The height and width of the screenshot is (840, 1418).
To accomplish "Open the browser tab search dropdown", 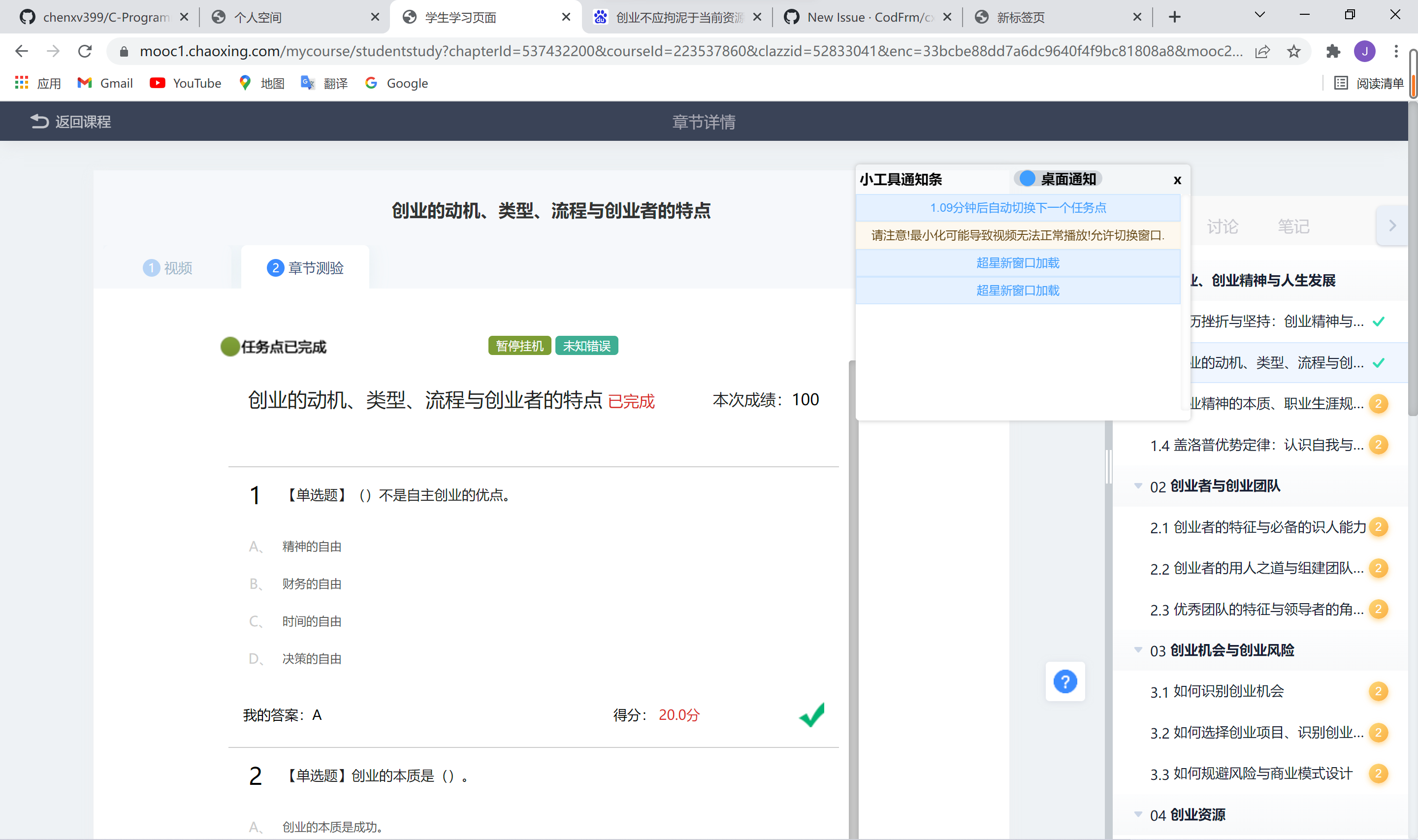I will (1259, 15).
